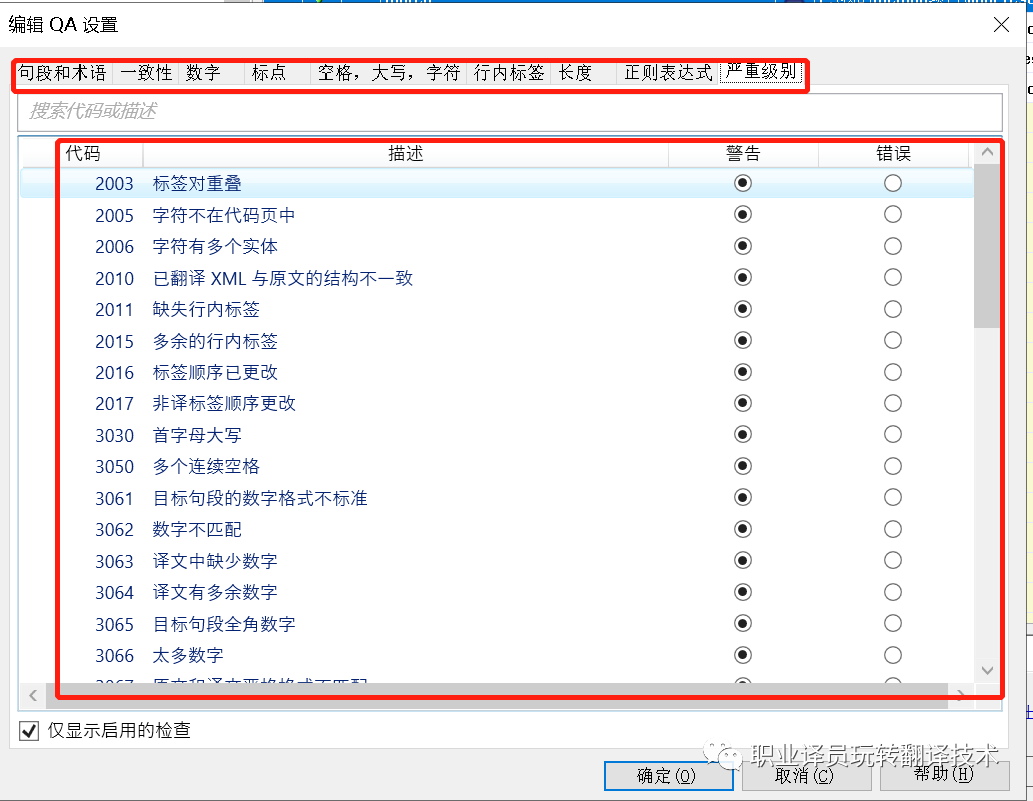Select row 非译标签顺序更改

click(x=224, y=404)
